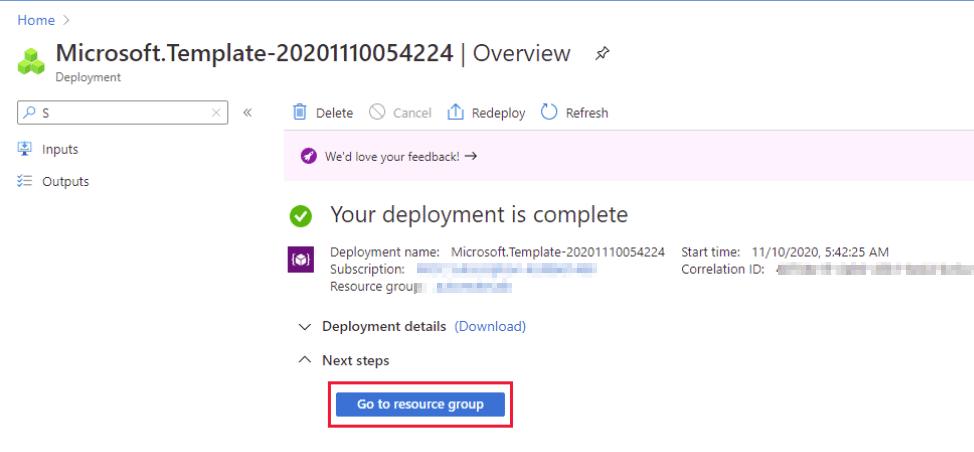Click the green deployment complete checkmark
This screenshot has width=974, height=452.
tap(299, 215)
